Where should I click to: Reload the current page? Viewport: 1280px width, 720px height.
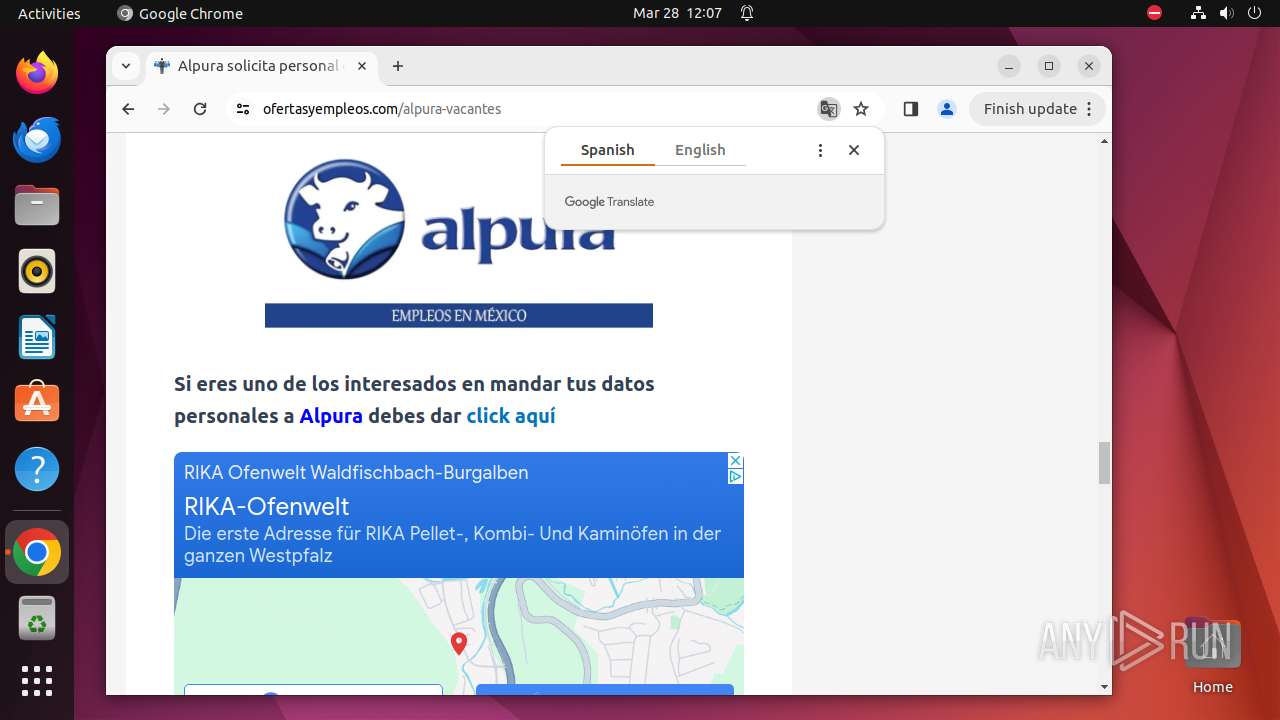click(200, 109)
